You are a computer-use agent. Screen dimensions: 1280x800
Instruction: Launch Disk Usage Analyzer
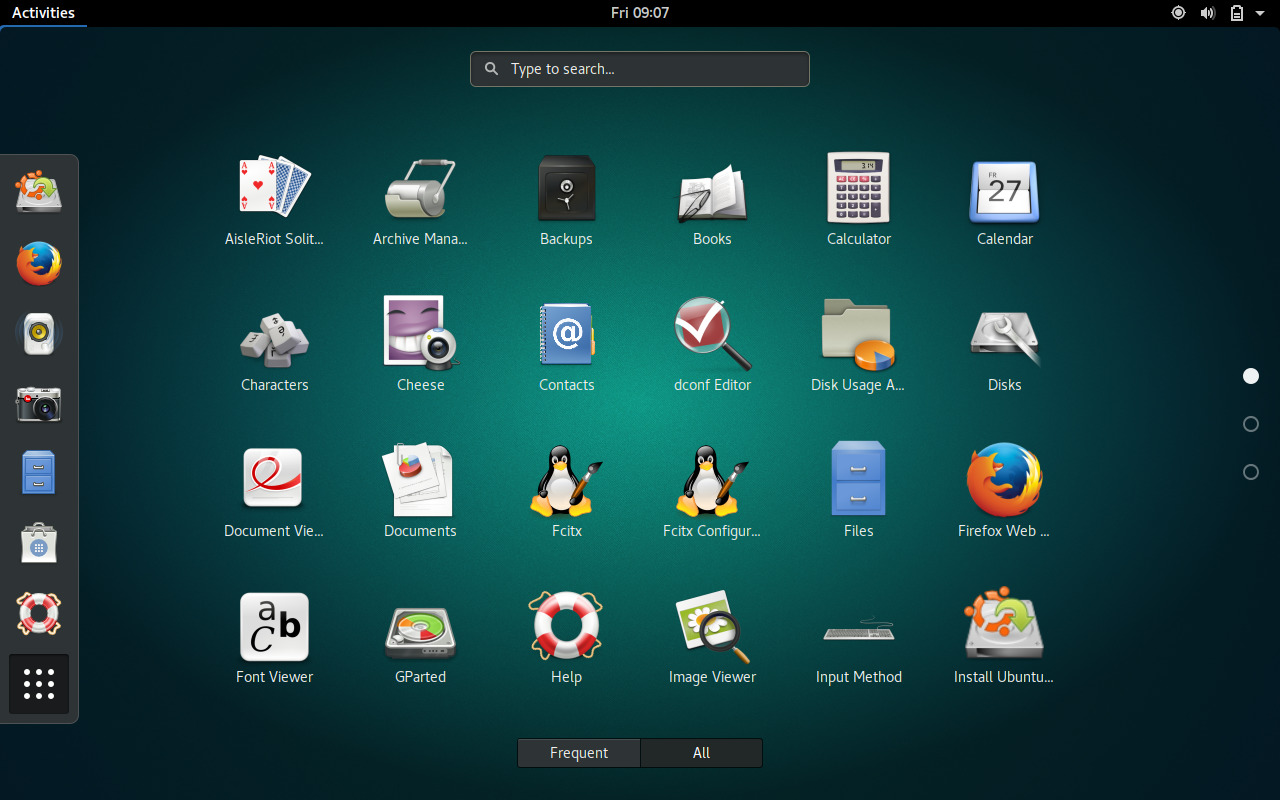coord(858,334)
